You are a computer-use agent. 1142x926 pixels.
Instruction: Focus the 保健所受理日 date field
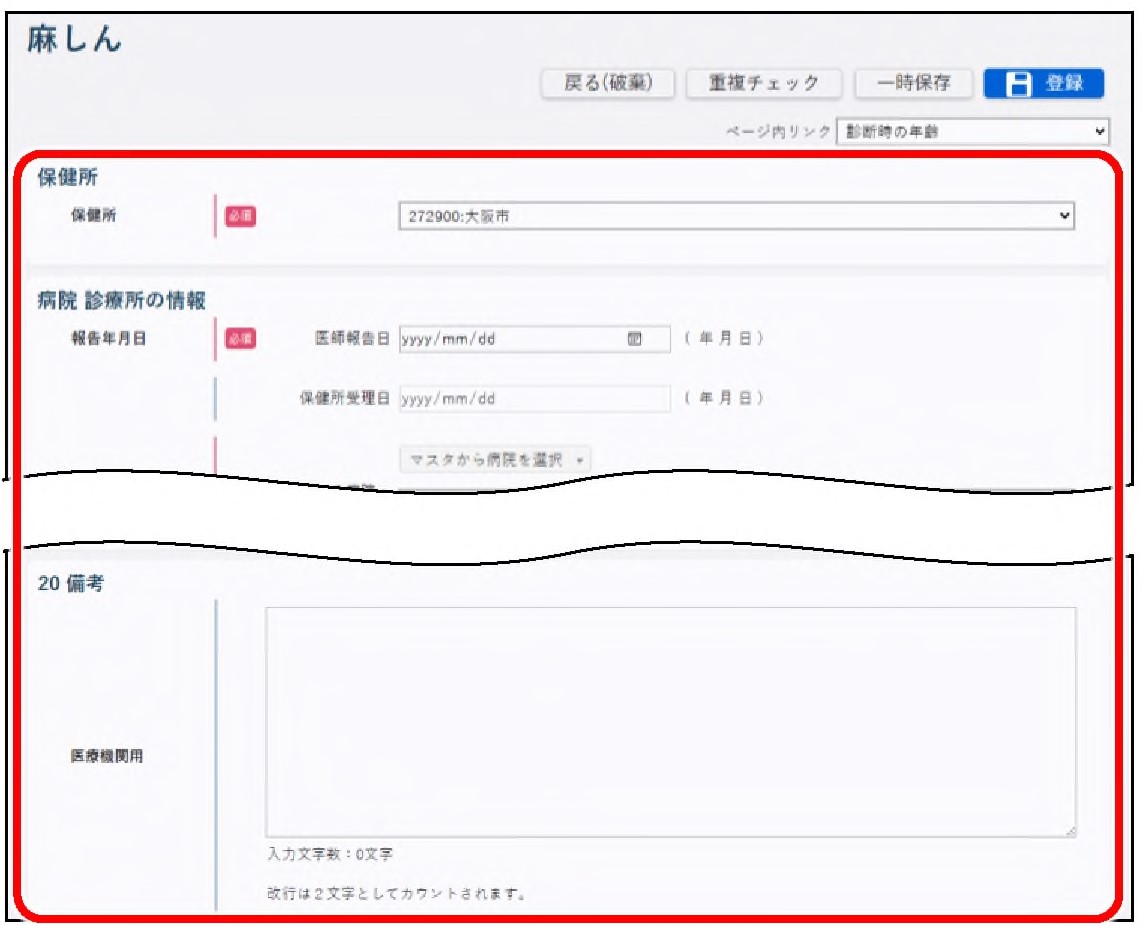pyautogui.click(x=534, y=399)
